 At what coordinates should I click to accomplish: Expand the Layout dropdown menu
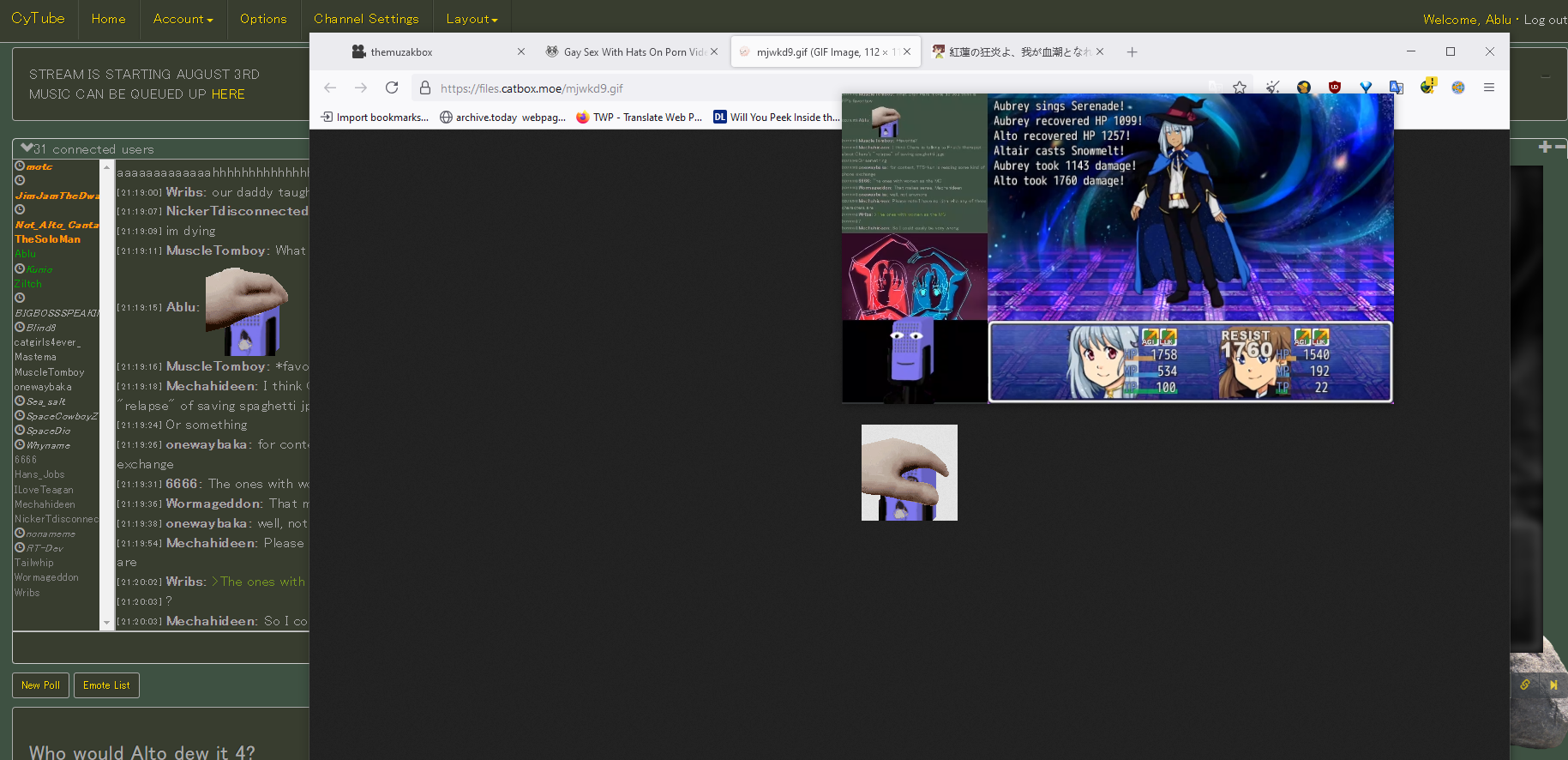click(x=472, y=19)
